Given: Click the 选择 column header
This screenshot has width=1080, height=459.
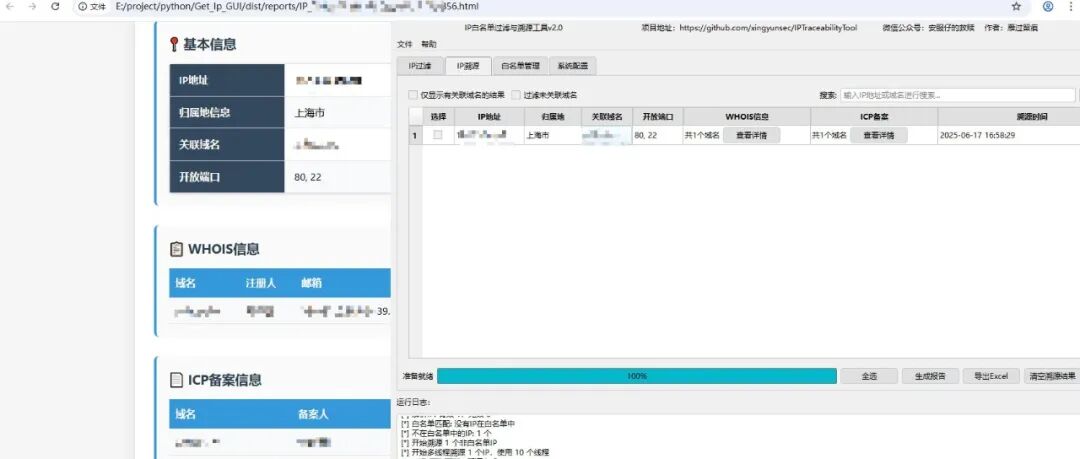Looking at the screenshot, I should click(438, 117).
